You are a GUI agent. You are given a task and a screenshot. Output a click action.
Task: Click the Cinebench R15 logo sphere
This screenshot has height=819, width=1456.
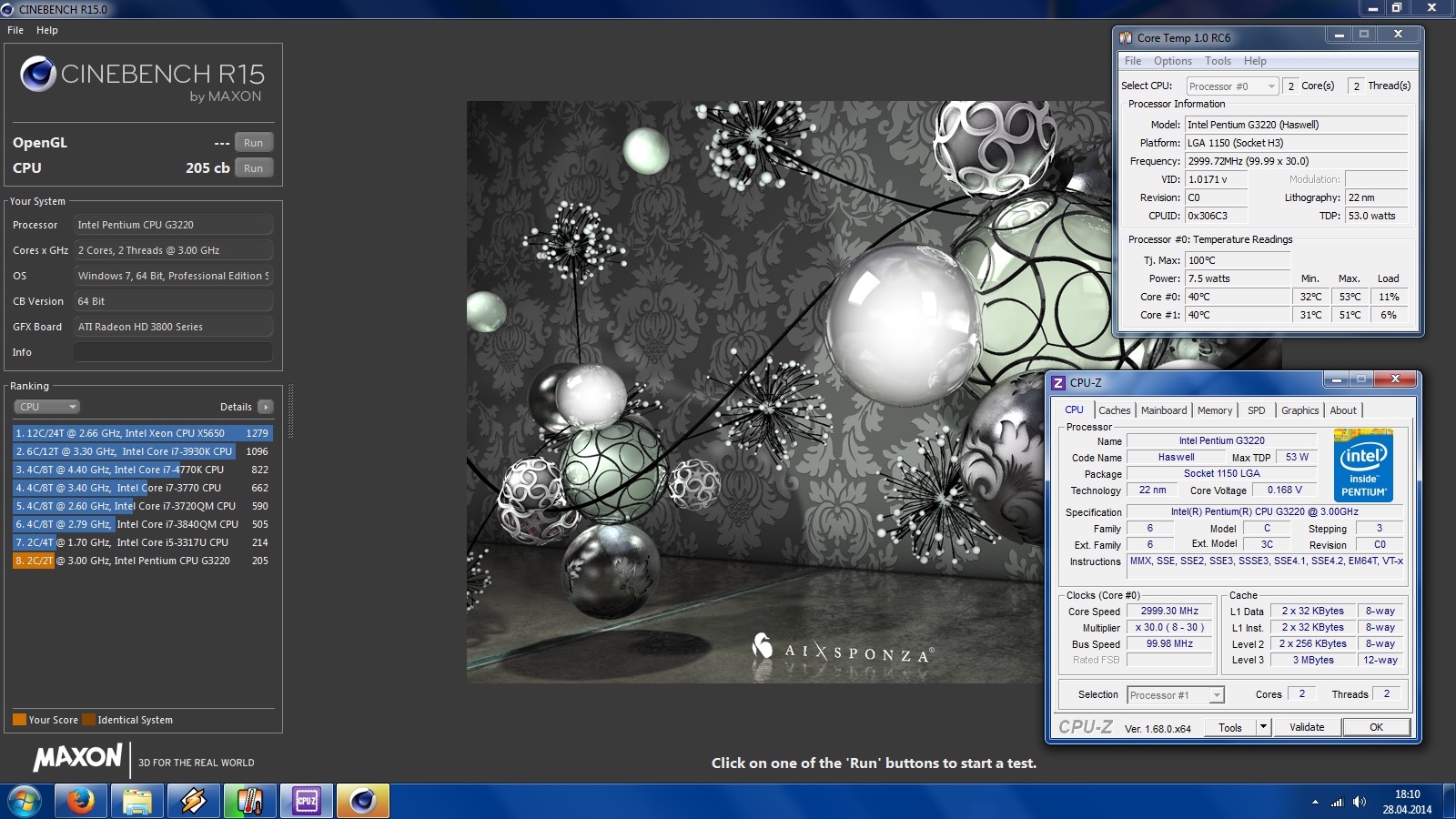[x=38, y=74]
